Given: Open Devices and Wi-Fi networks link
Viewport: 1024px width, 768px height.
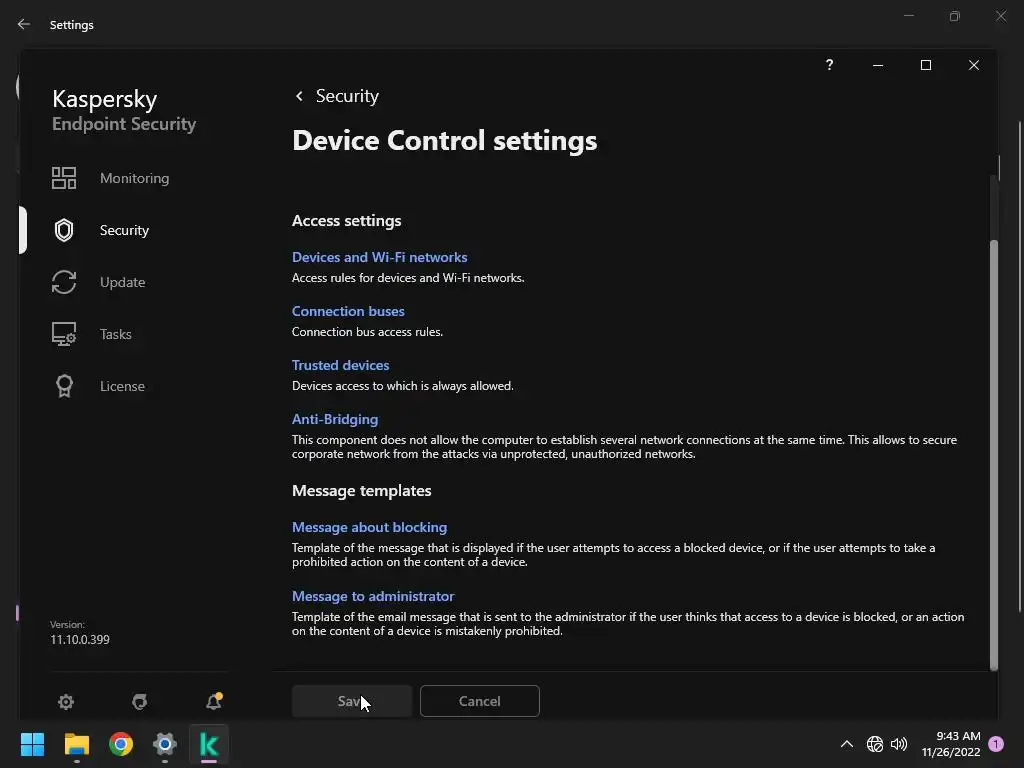Looking at the screenshot, I should point(379,257).
